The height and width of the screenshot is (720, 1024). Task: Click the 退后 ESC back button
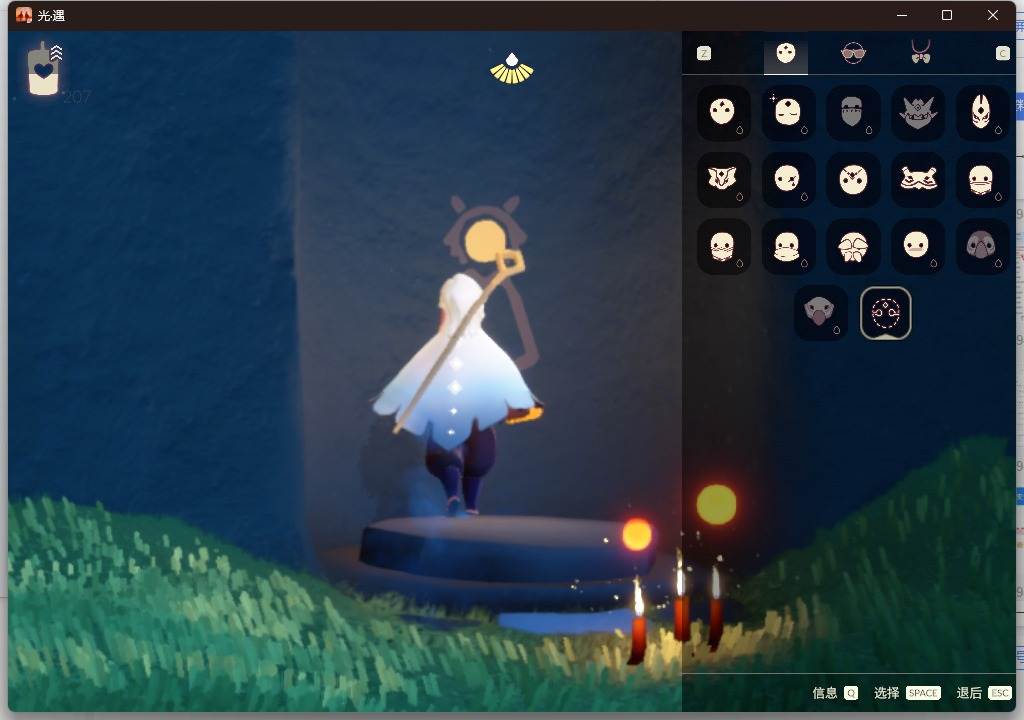984,693
